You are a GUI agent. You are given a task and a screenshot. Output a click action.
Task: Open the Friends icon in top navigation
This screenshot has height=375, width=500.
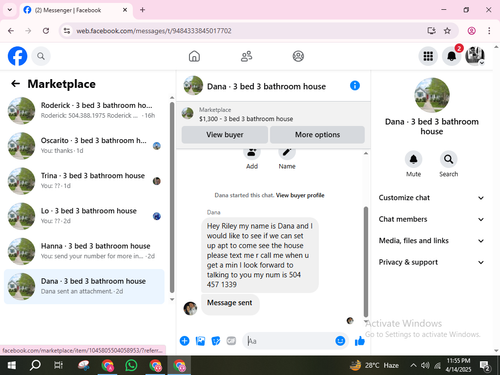point(247,56)
